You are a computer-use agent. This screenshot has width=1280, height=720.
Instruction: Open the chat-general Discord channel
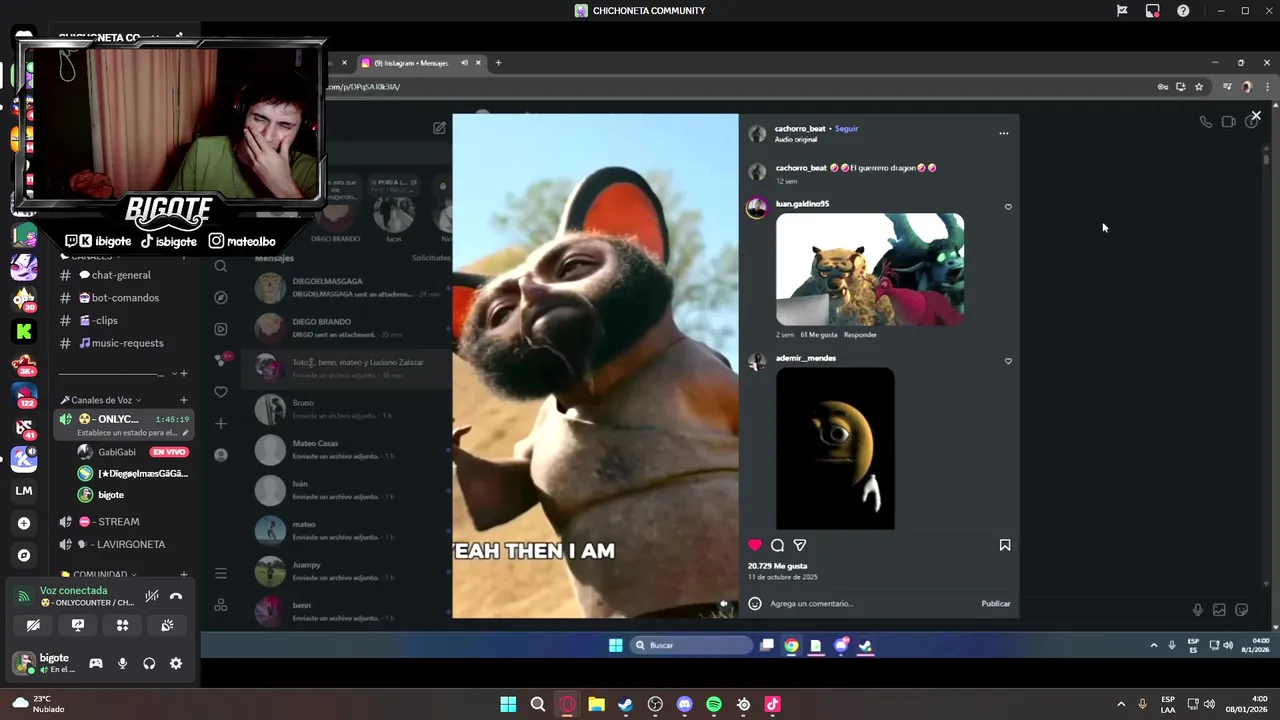tap(121, 275)
